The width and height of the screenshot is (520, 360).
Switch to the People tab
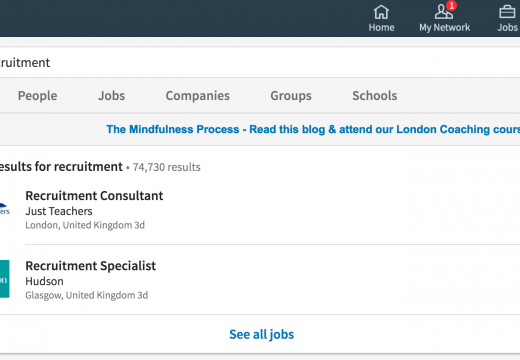click(37, 96)
